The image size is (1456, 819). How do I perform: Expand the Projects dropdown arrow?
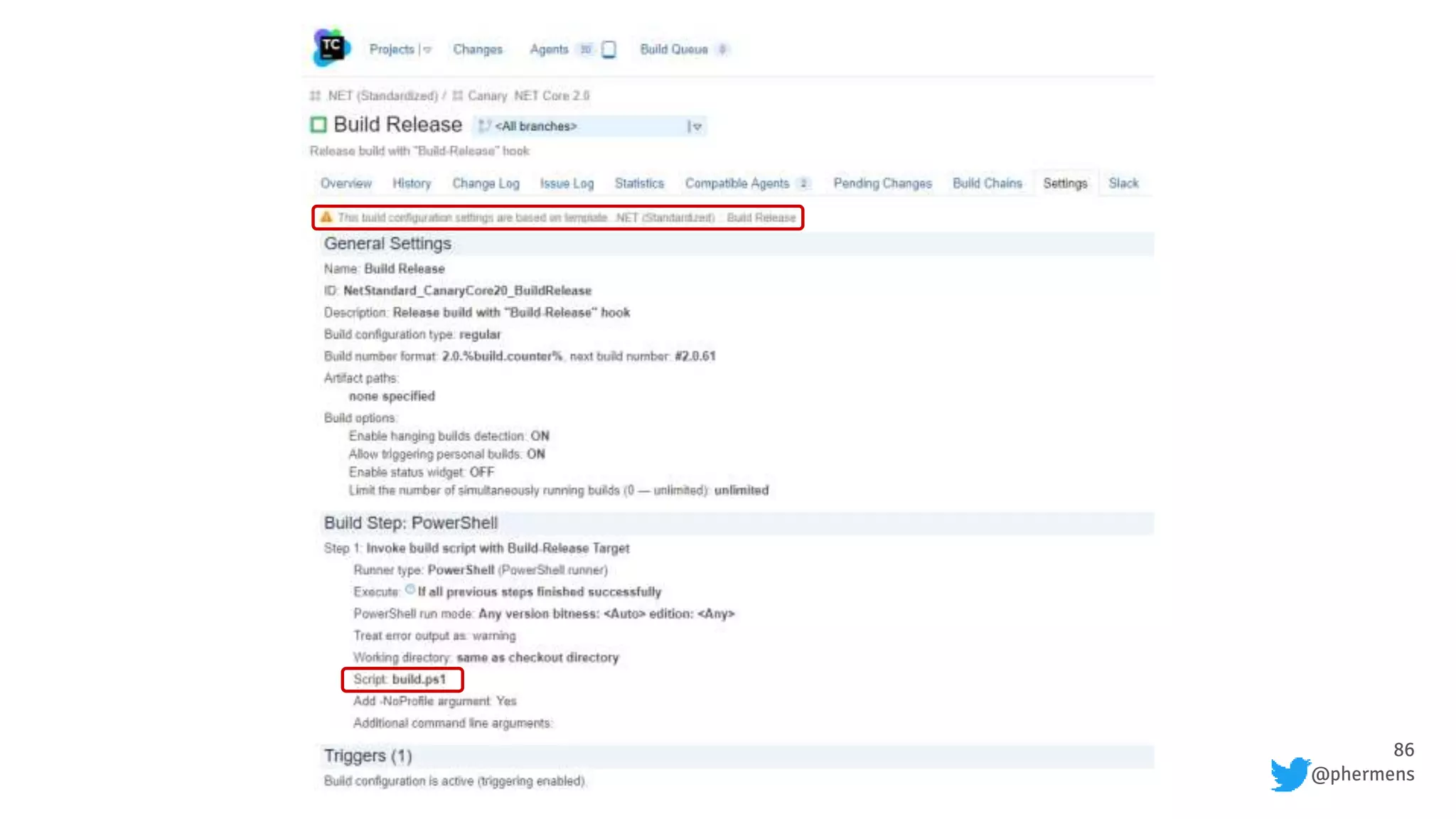coord(427,50)
